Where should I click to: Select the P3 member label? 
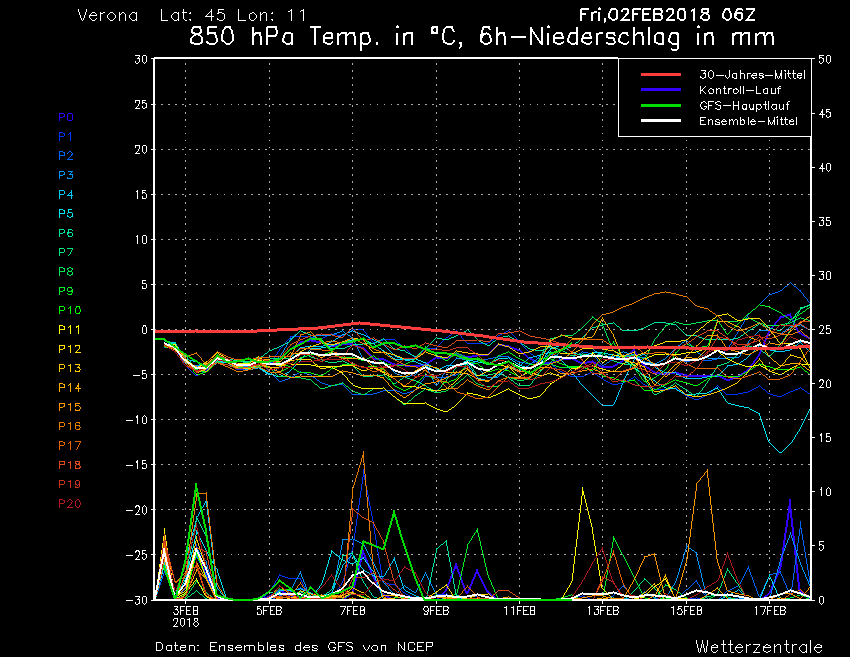click(x=66, y=175)
